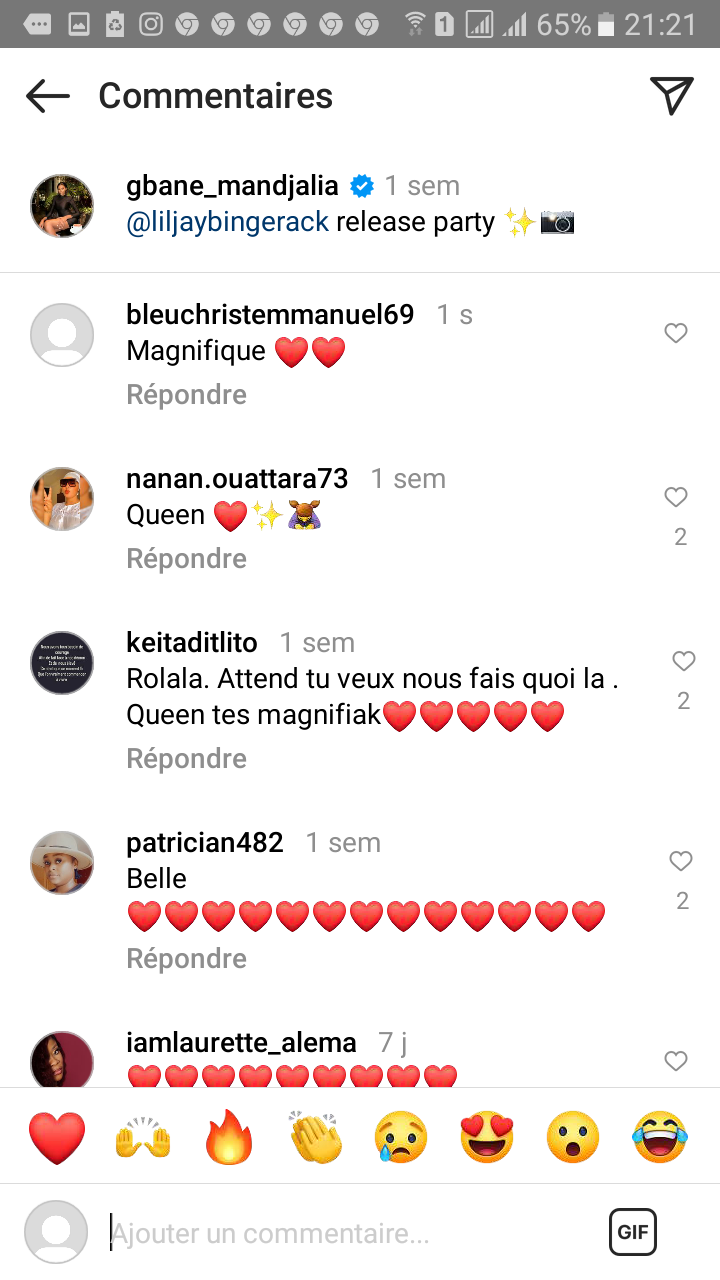Open the share paper plane icon

coord(672,95)
